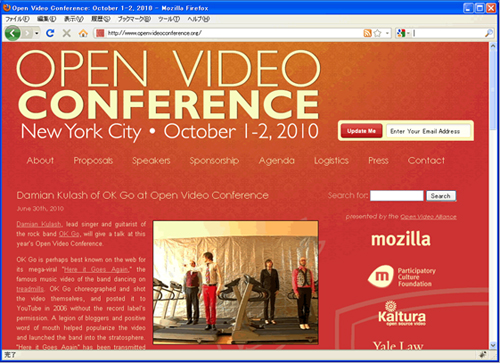500x363 pixels.
Task: Open the Damian Kulash of OK Go article title
Action: 143,195
